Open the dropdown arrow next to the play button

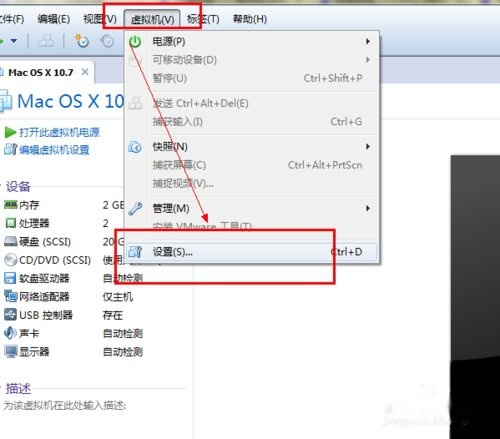[14, 41]
